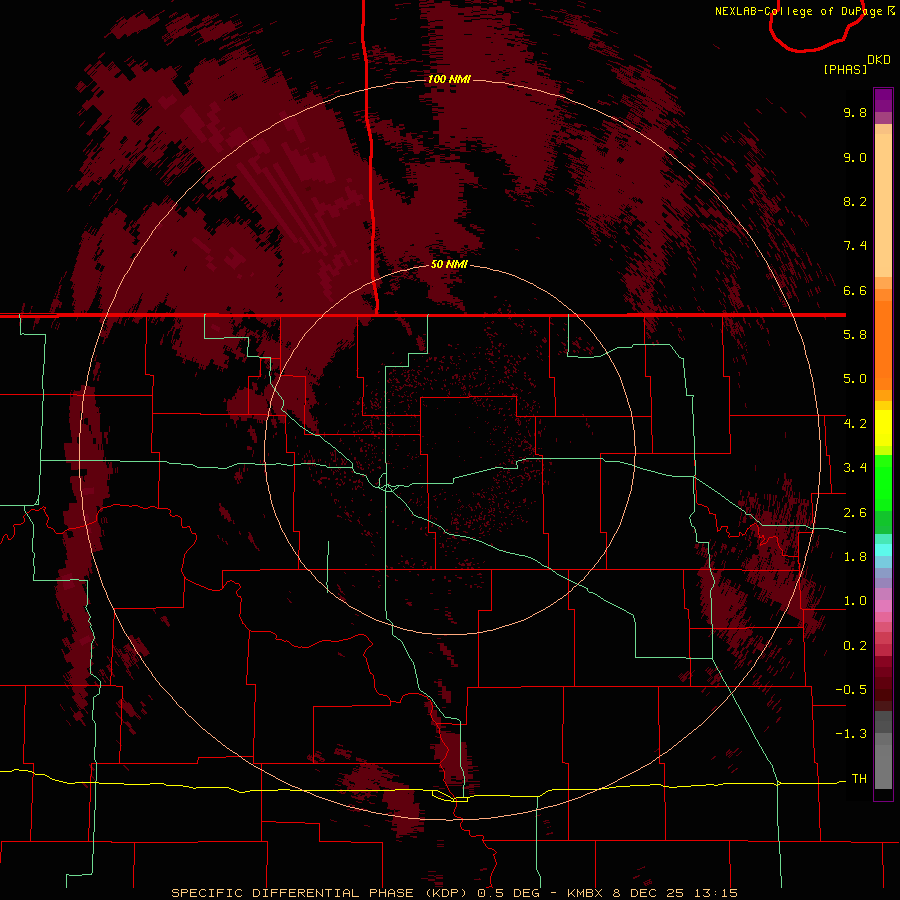Click the 100 NMI range ring label
The width and height of the screenshot is (900, 900).
(x=449, y=79)
